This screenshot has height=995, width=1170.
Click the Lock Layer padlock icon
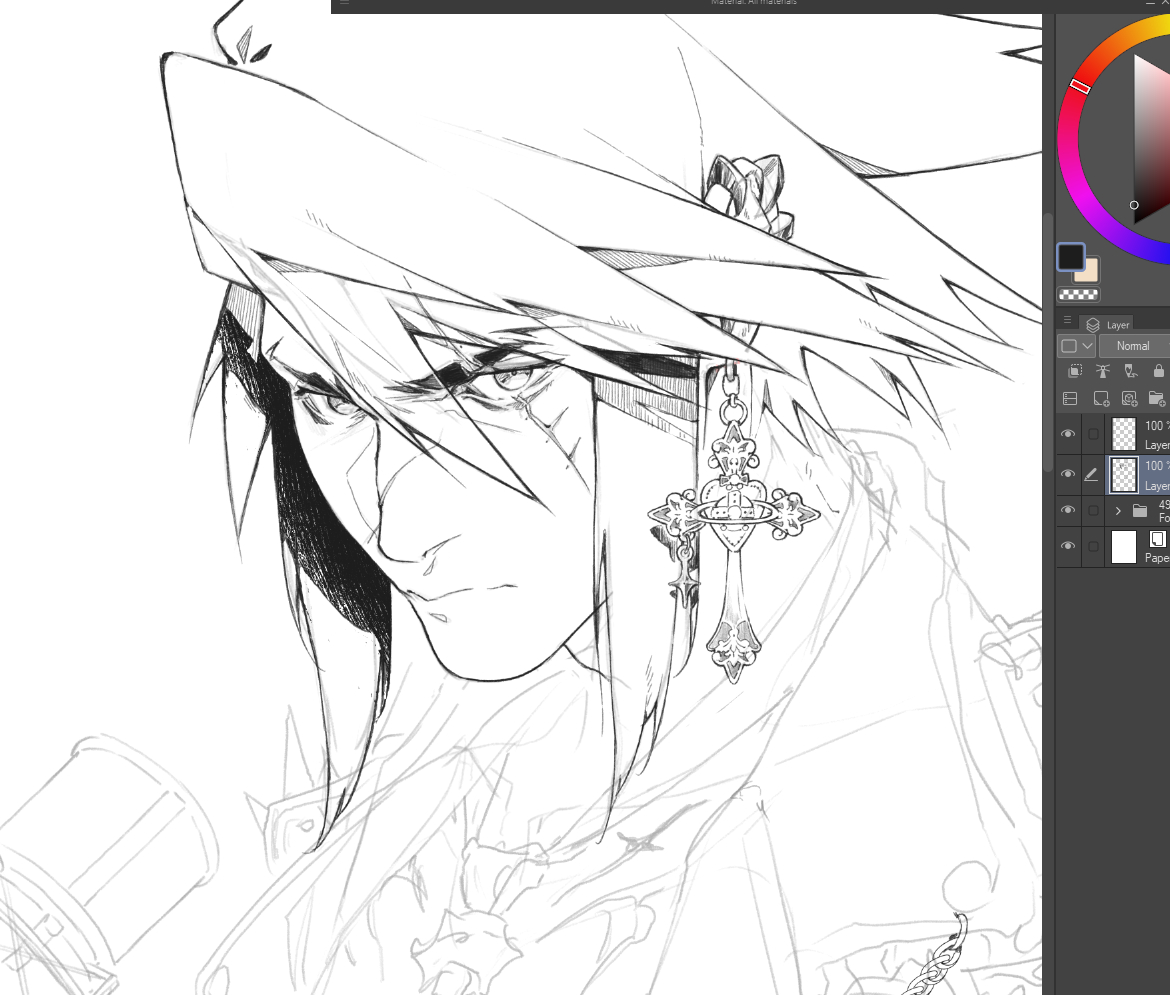(x=1159, y=371)
